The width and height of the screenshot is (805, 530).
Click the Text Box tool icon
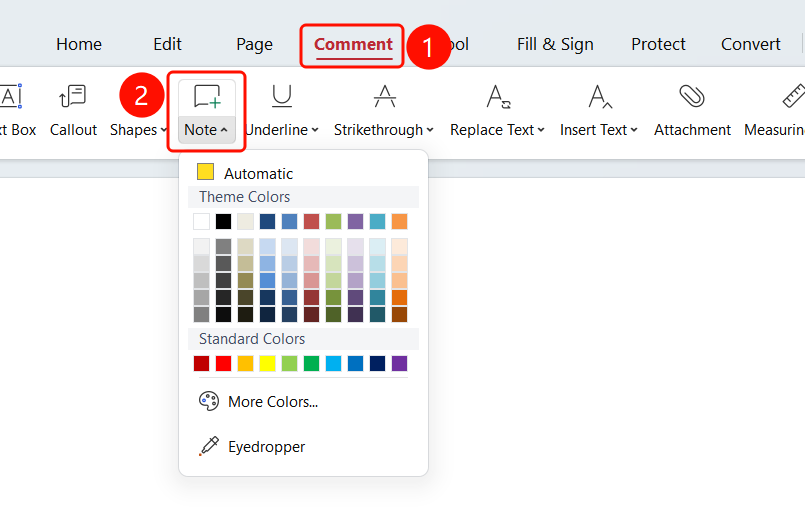[x=11, y=97]
